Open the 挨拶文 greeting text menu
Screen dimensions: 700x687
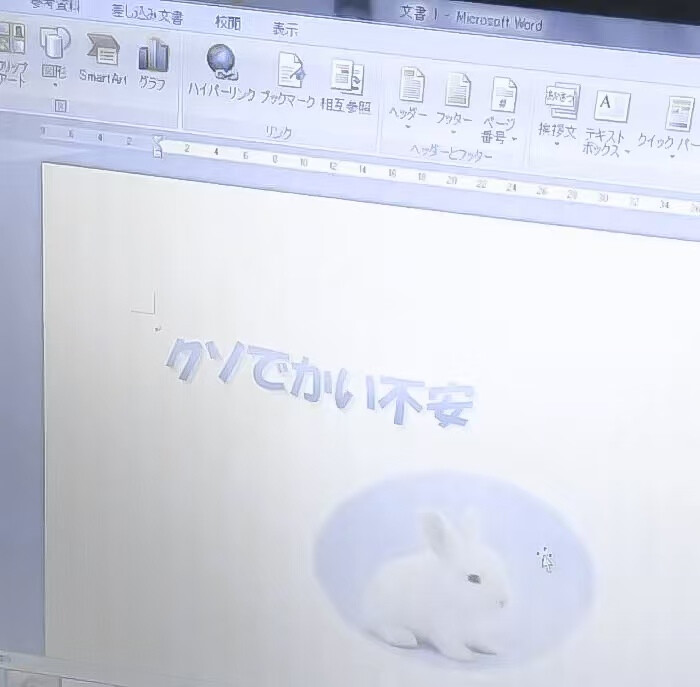[558, 115]
